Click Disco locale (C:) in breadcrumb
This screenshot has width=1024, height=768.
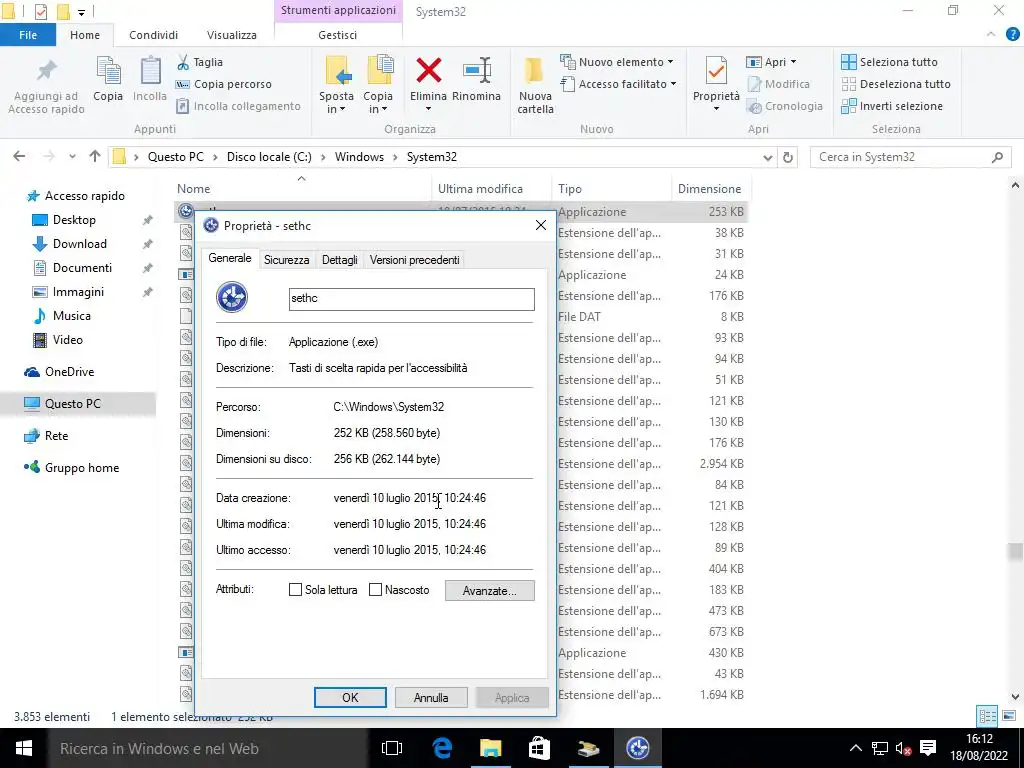(269, 157)
